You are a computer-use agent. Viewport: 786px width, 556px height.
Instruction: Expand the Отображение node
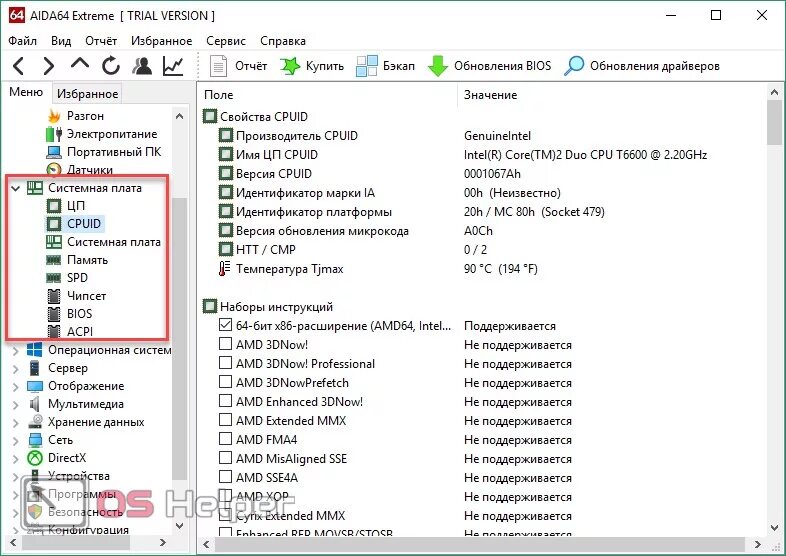16,387
